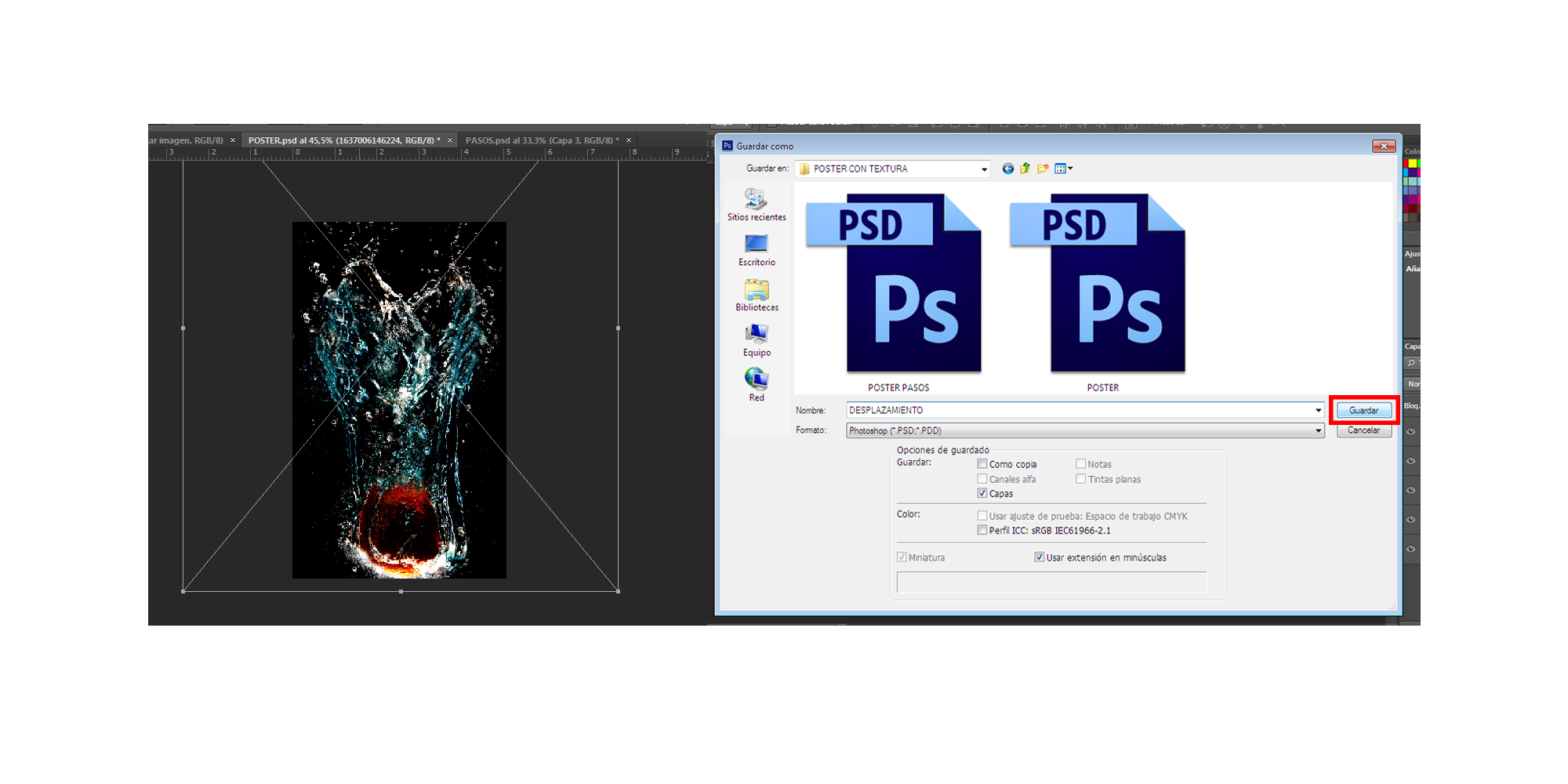
Task: Click the red swatch in Swatches panel
Action: tap(1406, 164)
